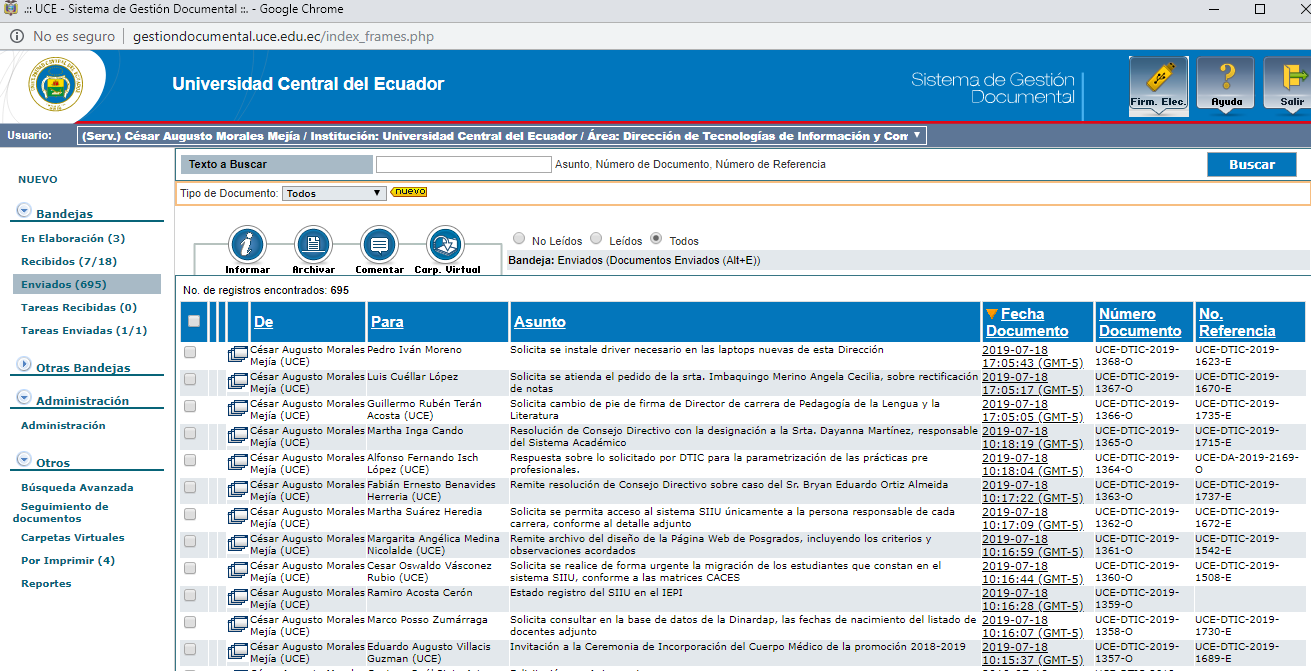This screenshot has height=671, width=1311.
Task: Click the Informar toolbar icon
Action: pos(247,251)
